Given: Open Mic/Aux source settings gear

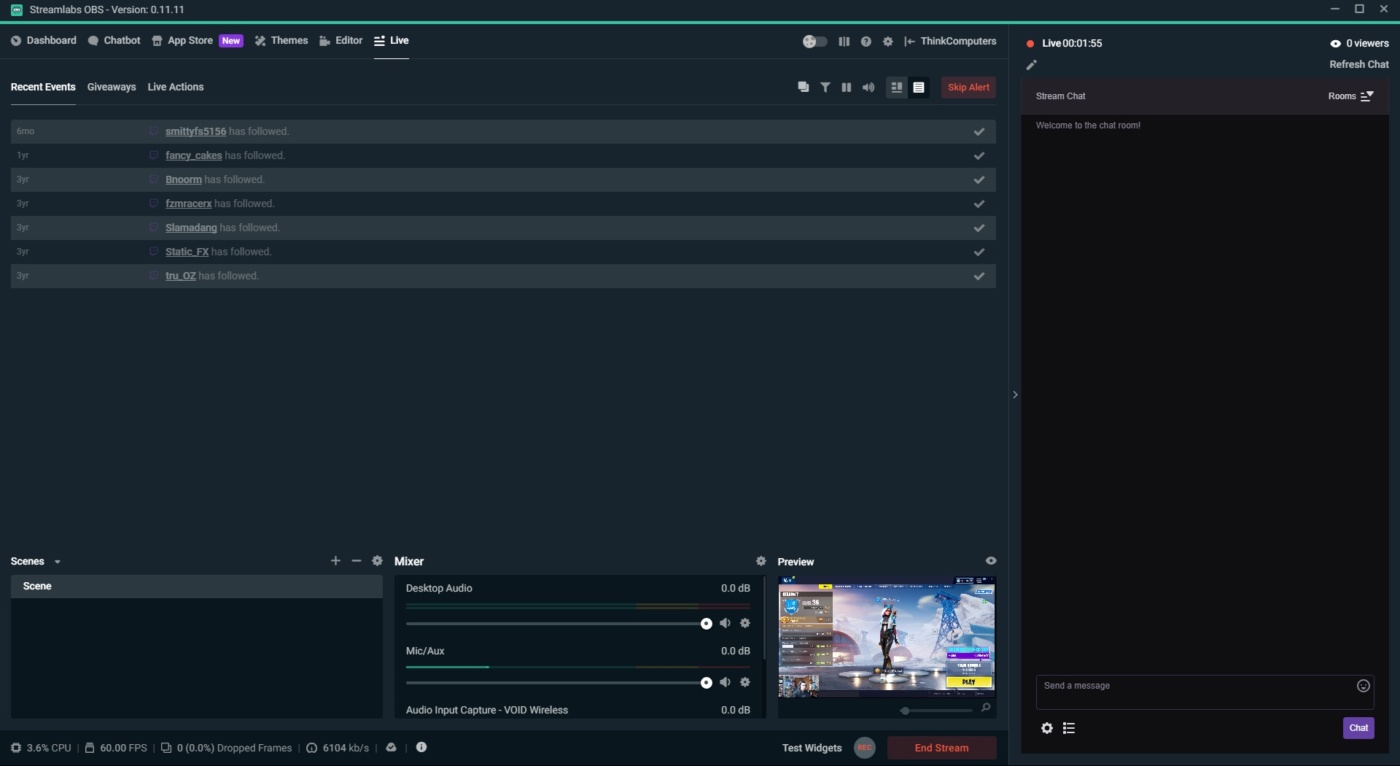Looking at the screenshot, I should (x=745, y=682).
